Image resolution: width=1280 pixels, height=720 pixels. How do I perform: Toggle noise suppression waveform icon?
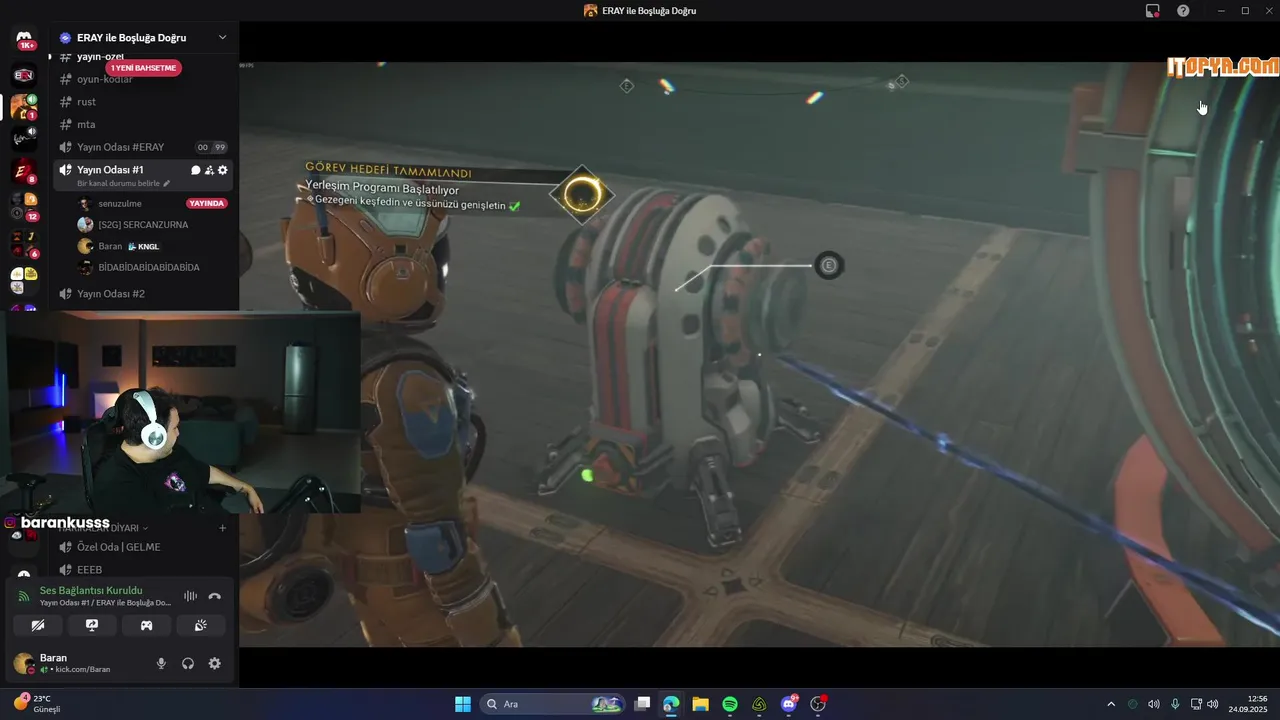pyautogui.click(x=190, y=596)
